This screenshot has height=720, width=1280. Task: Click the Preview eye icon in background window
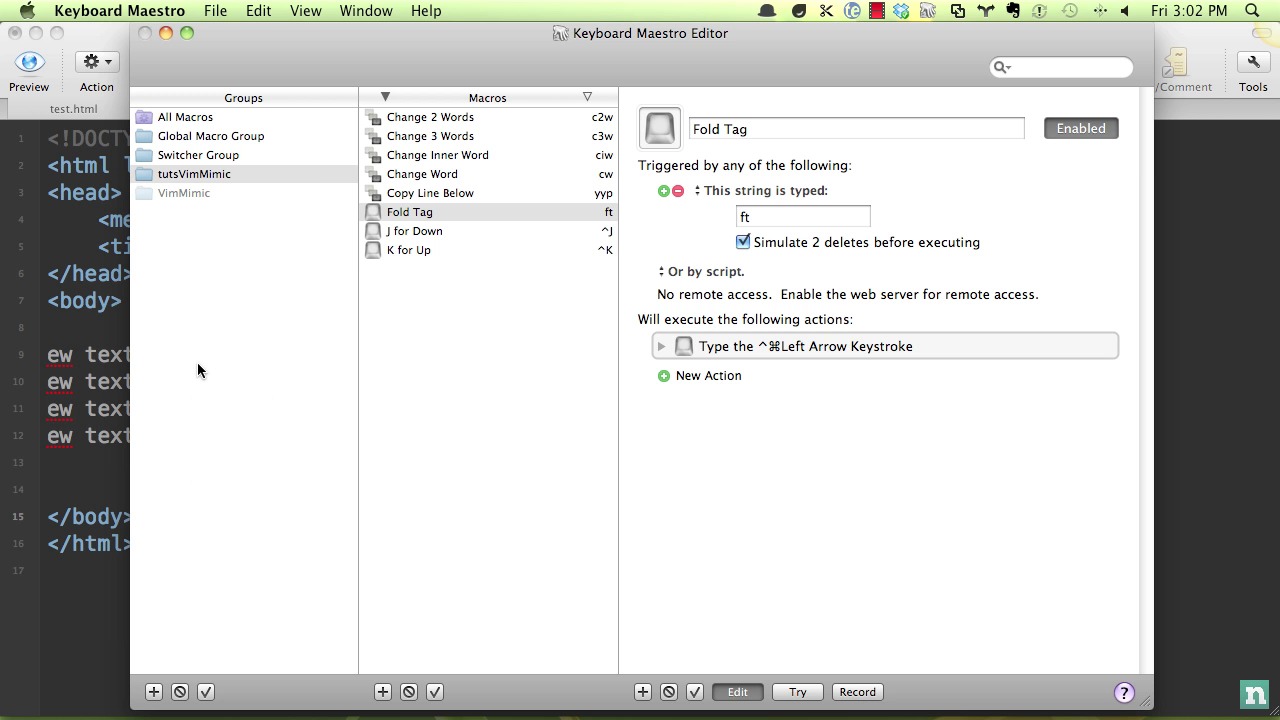29,62
